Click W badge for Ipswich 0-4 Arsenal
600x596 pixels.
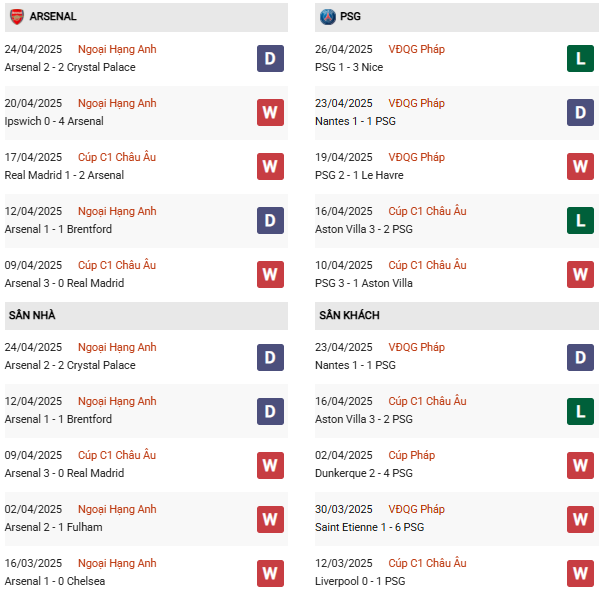pos(270,112)
